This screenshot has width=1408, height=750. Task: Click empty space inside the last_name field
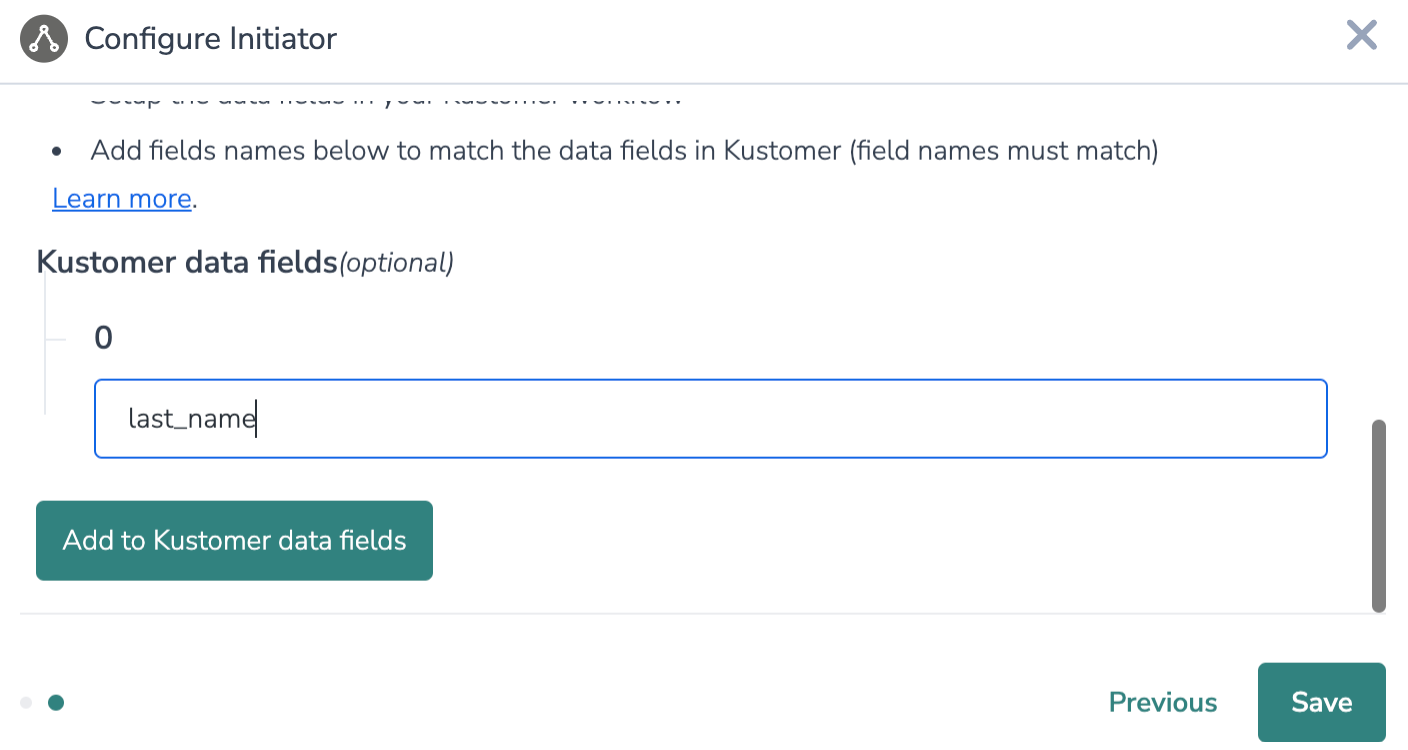800,419
